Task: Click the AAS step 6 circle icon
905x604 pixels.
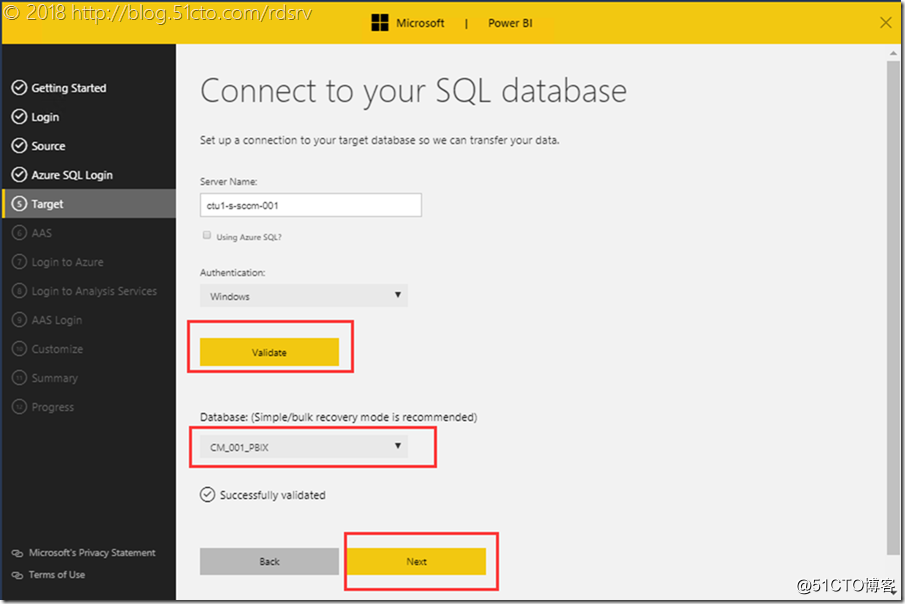Action: click(19, 233)
